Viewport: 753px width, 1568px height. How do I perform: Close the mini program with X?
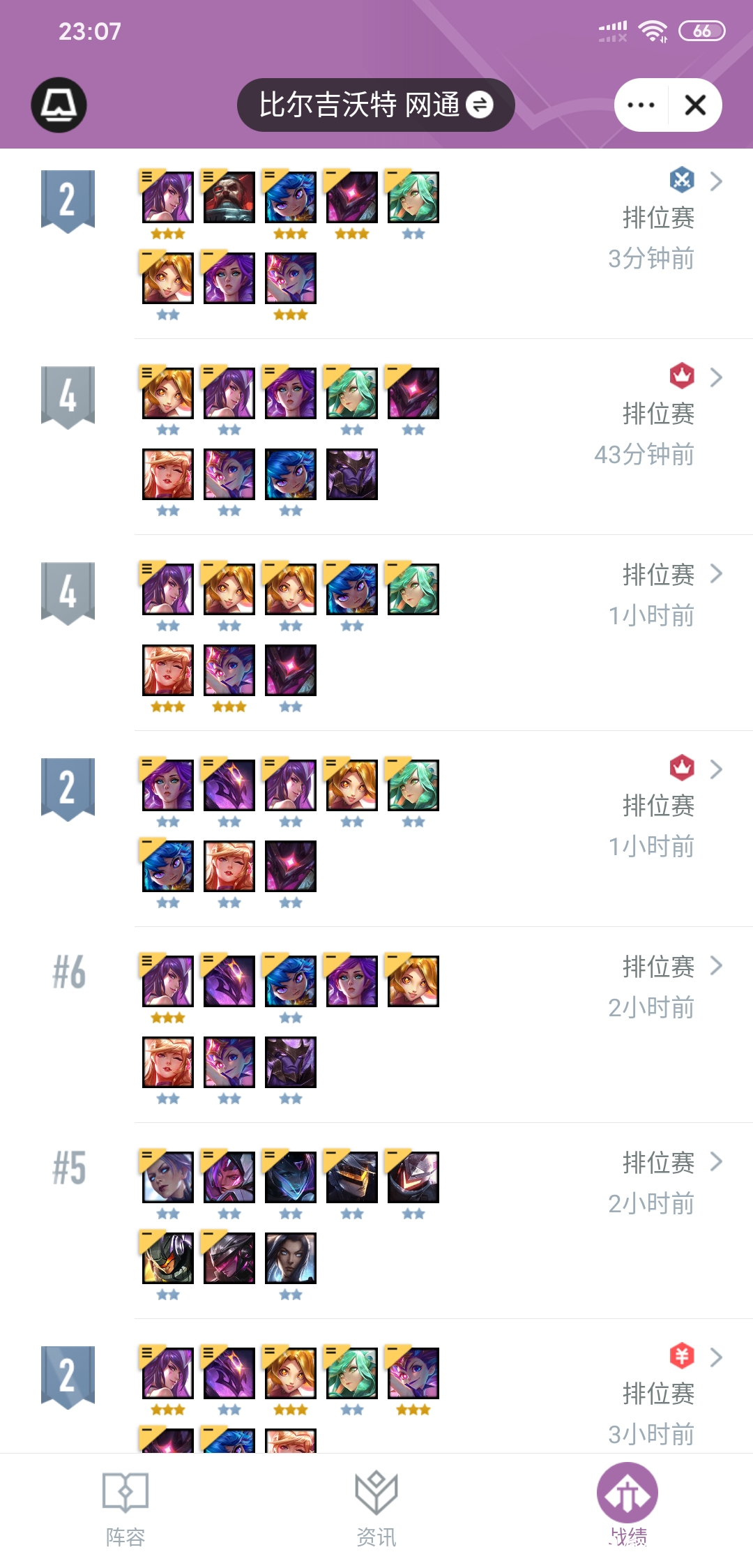point(695,105)
